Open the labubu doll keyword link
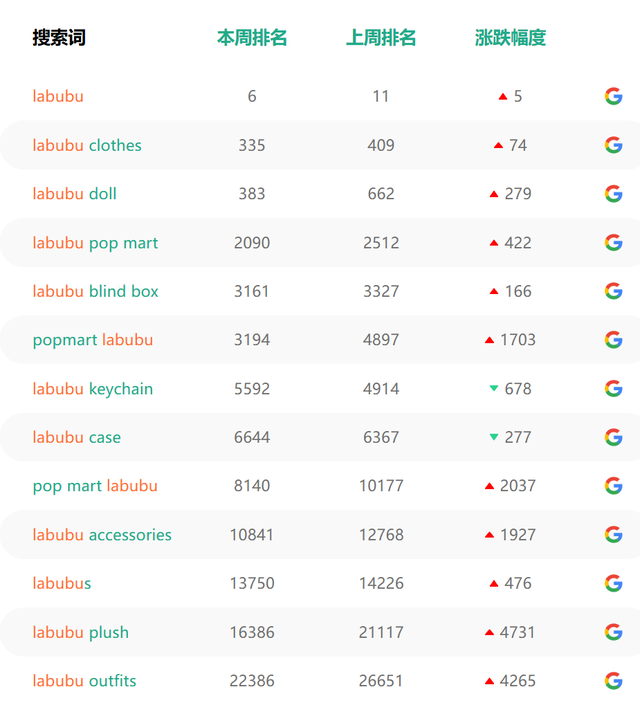This screenshot has height=705, width=640. (x=75, y=194)
